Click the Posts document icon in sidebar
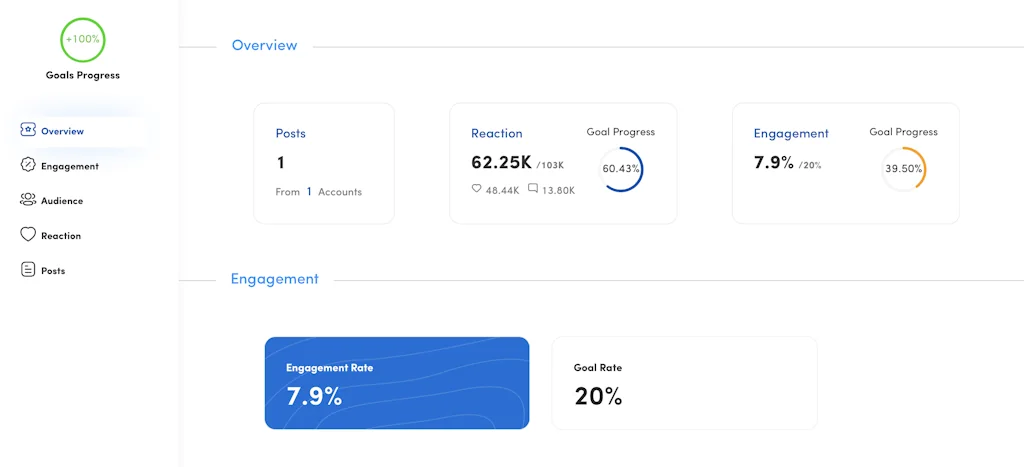 point(28,270)
